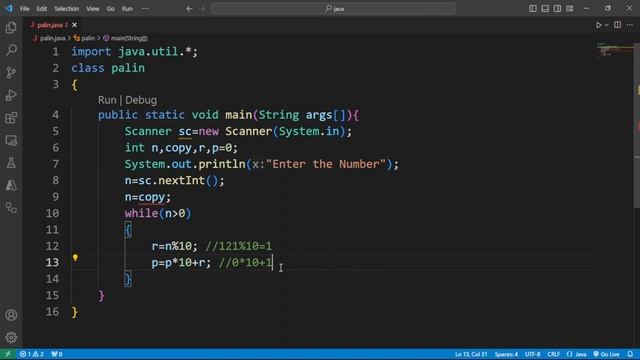
Task: Click the Run code lens link
Action: pos(107,100)
